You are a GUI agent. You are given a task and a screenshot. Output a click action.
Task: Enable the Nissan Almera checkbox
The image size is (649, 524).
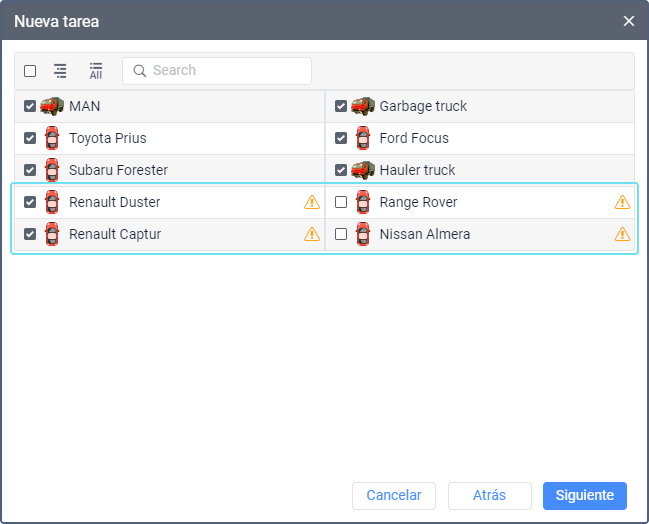pyautogui.click(x=341, y=234)
